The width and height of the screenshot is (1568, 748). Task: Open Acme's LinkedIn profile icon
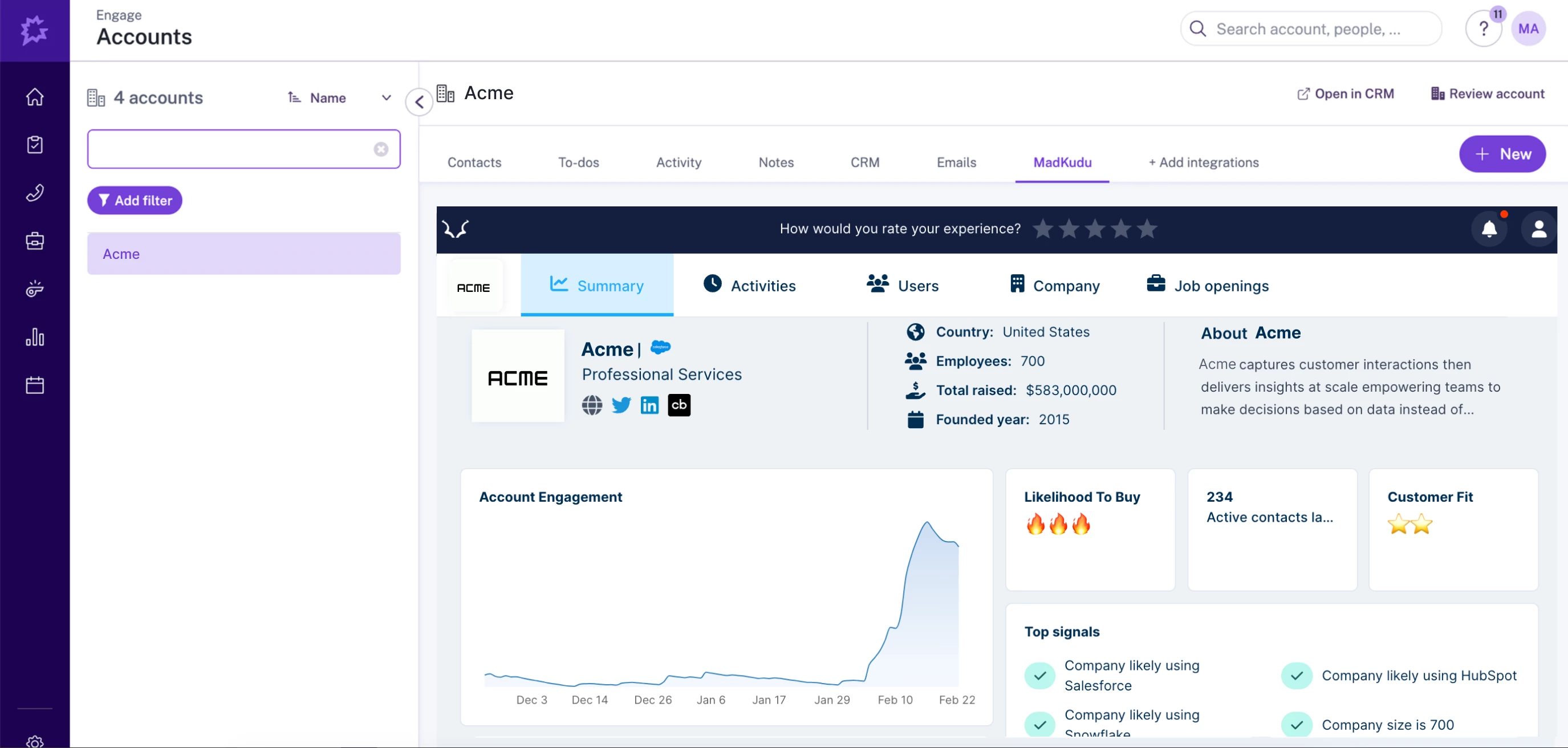(649, 405)
